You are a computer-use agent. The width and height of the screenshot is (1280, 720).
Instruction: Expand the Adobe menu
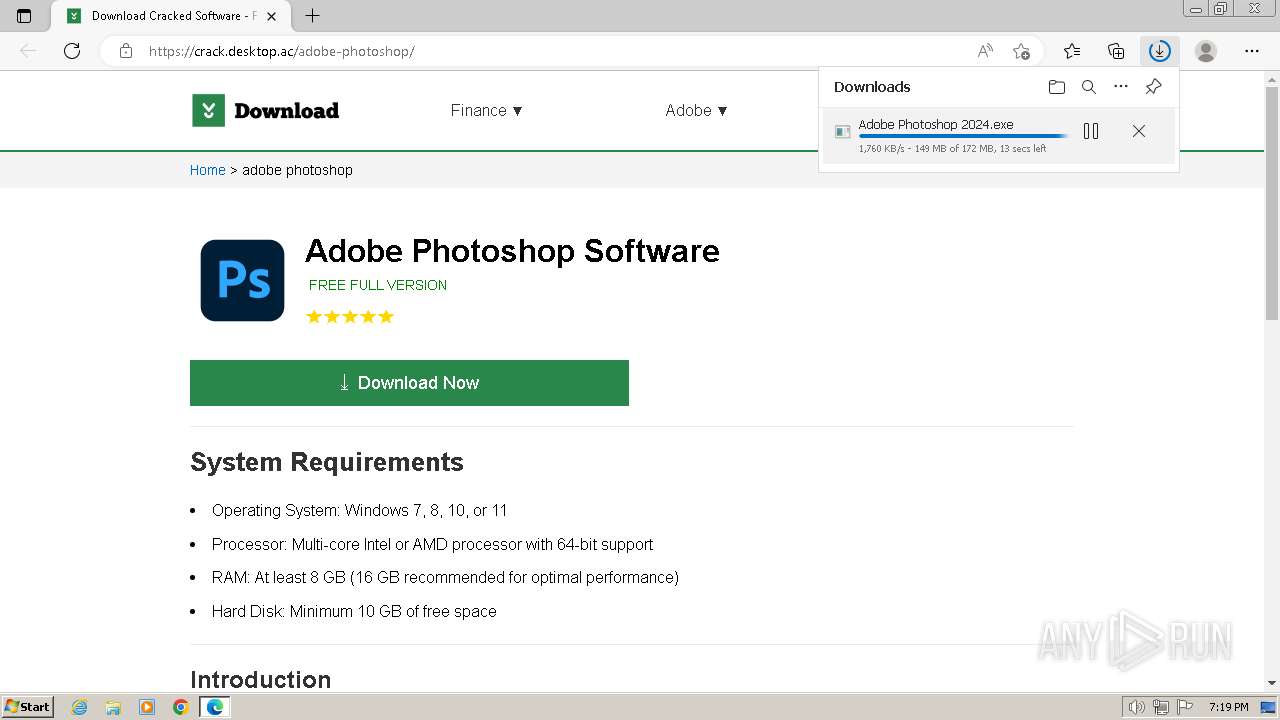click(x=696, y=110)
